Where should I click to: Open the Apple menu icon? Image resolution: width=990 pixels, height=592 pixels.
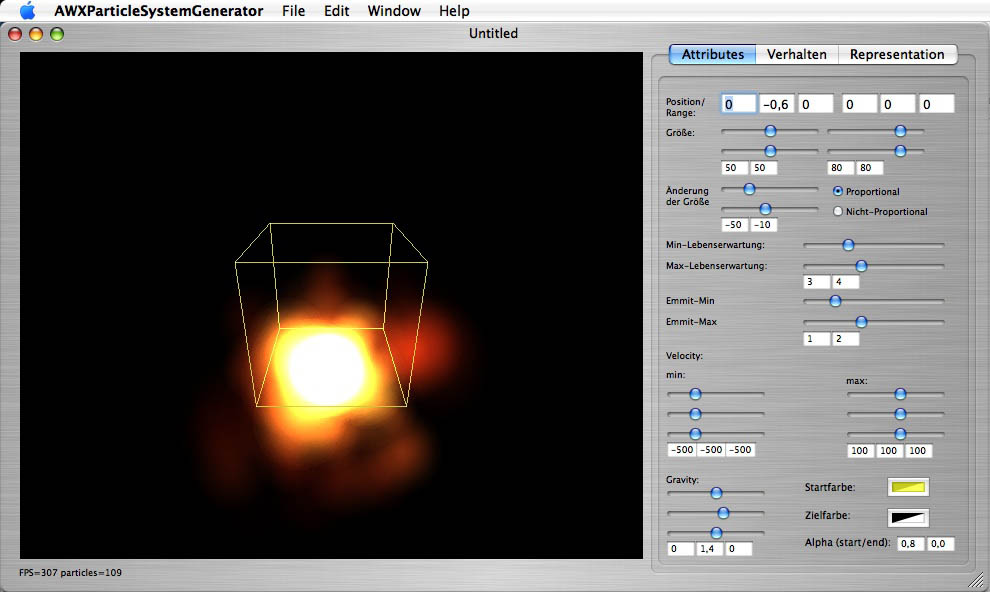point(27,12)
